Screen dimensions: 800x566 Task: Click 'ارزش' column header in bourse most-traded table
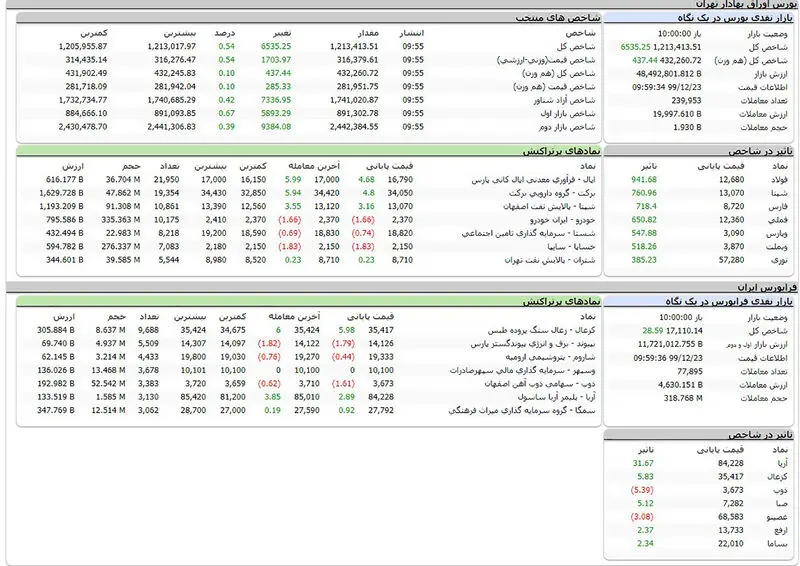click(73, 166)
